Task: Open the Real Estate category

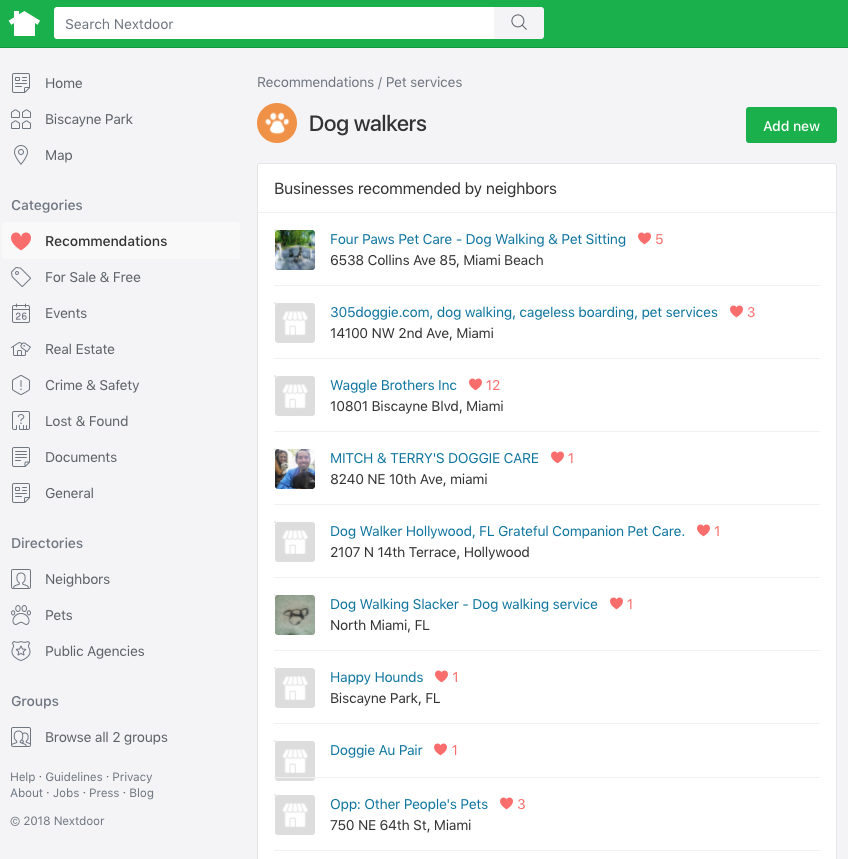Action: [x=80, y=349]
